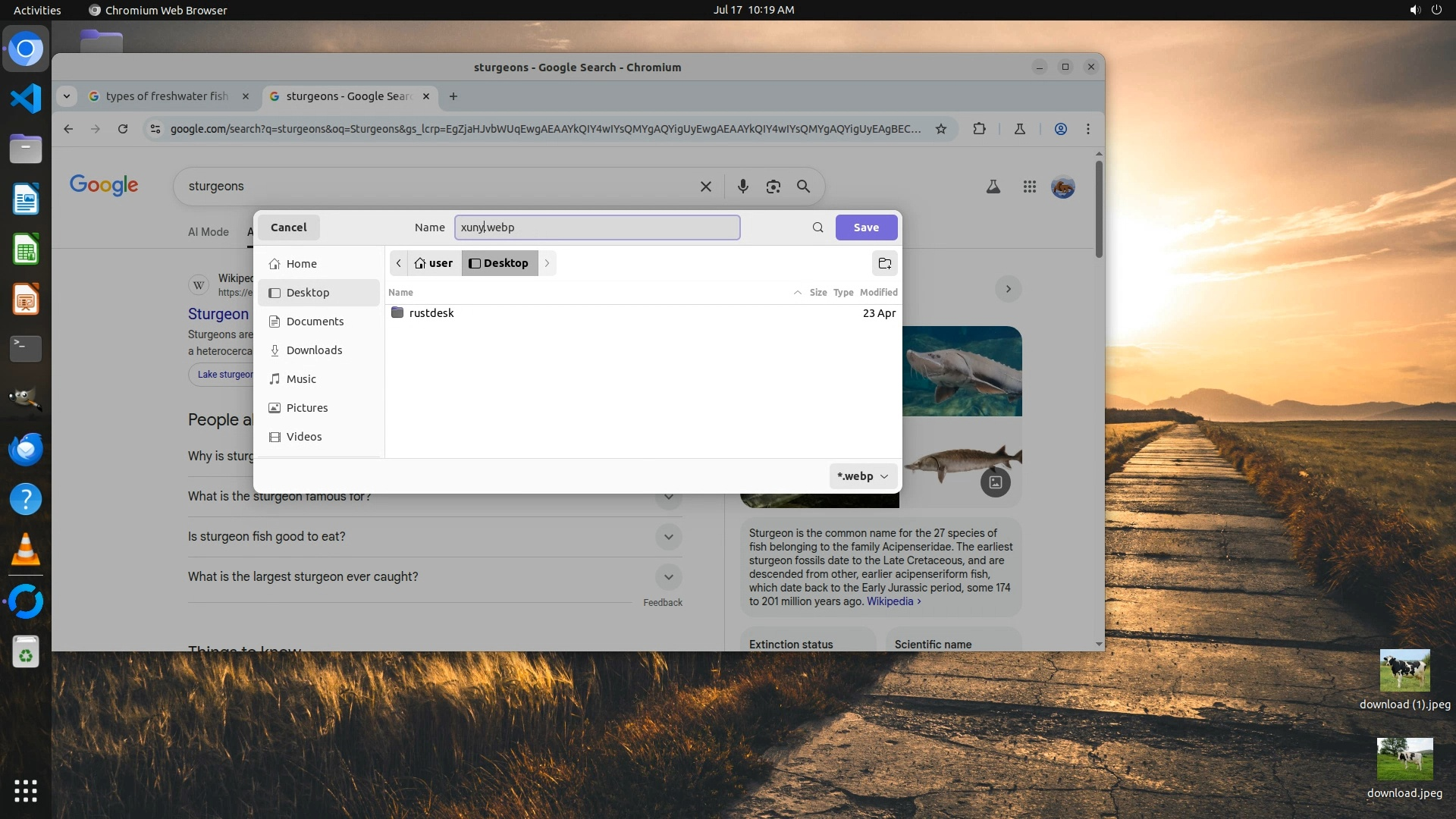
Task: Clear the search box with X icon
Action: point(705,187)
